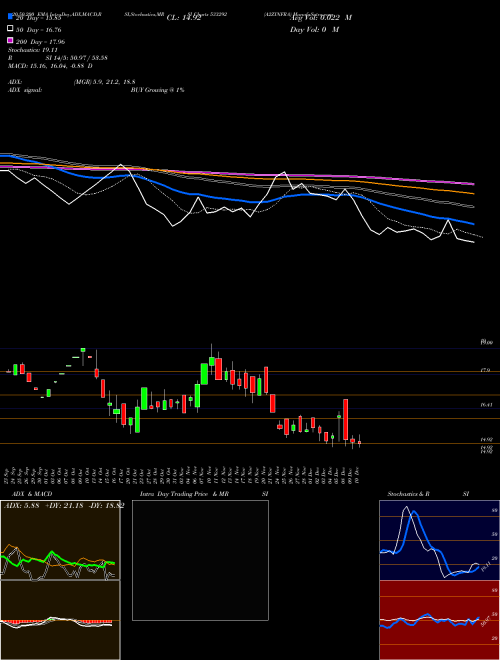Click the 'Stochastics: 19.11' readout
This screenshot has width=500, height=660.
[32, 50]
